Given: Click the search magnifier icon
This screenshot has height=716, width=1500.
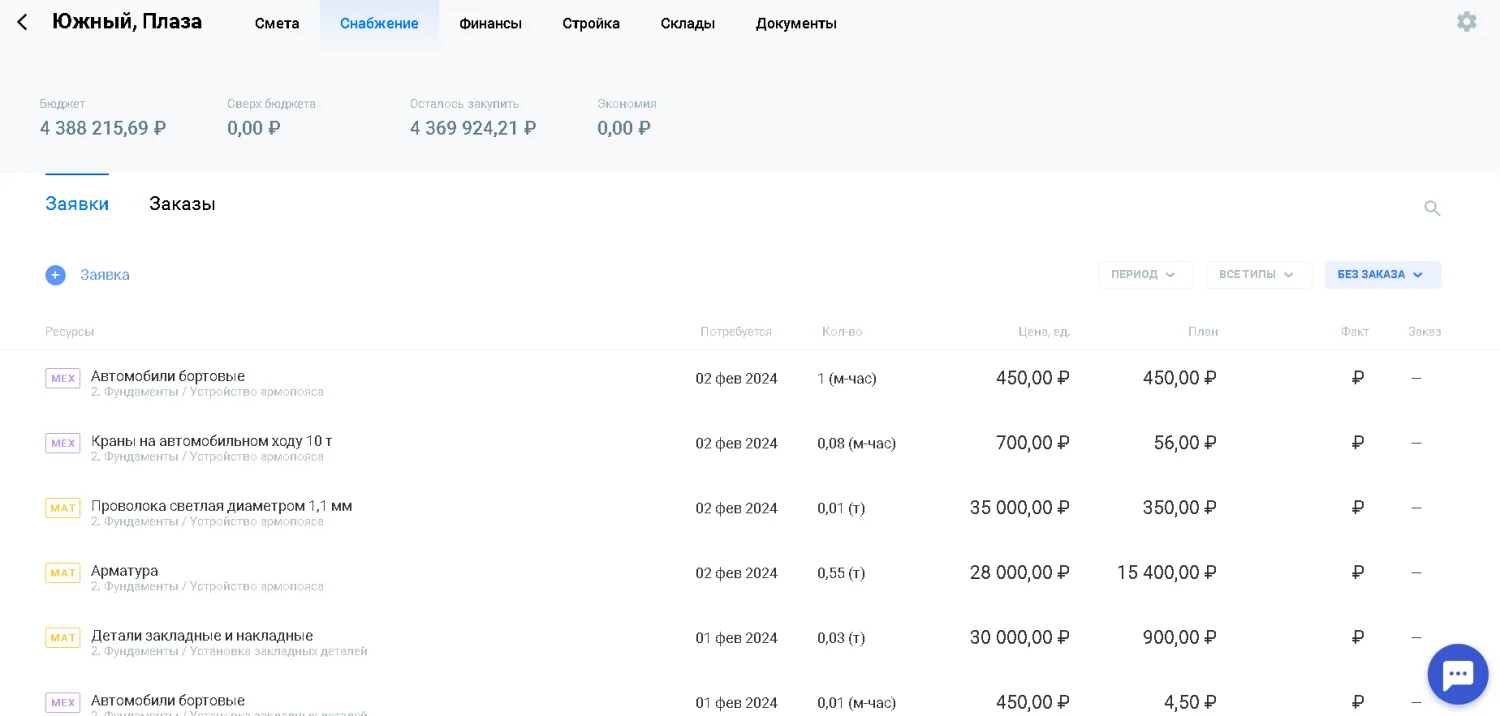Looking at the screenshot, I should click(1432, 208).
